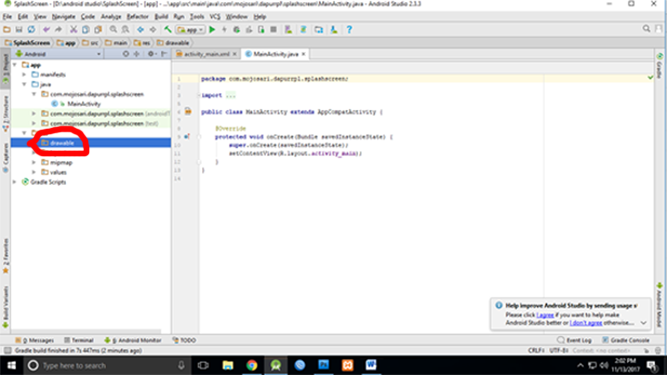Screen dimensions: 667x375
Task: Open the Event Log panel
Action: point(574,340)
